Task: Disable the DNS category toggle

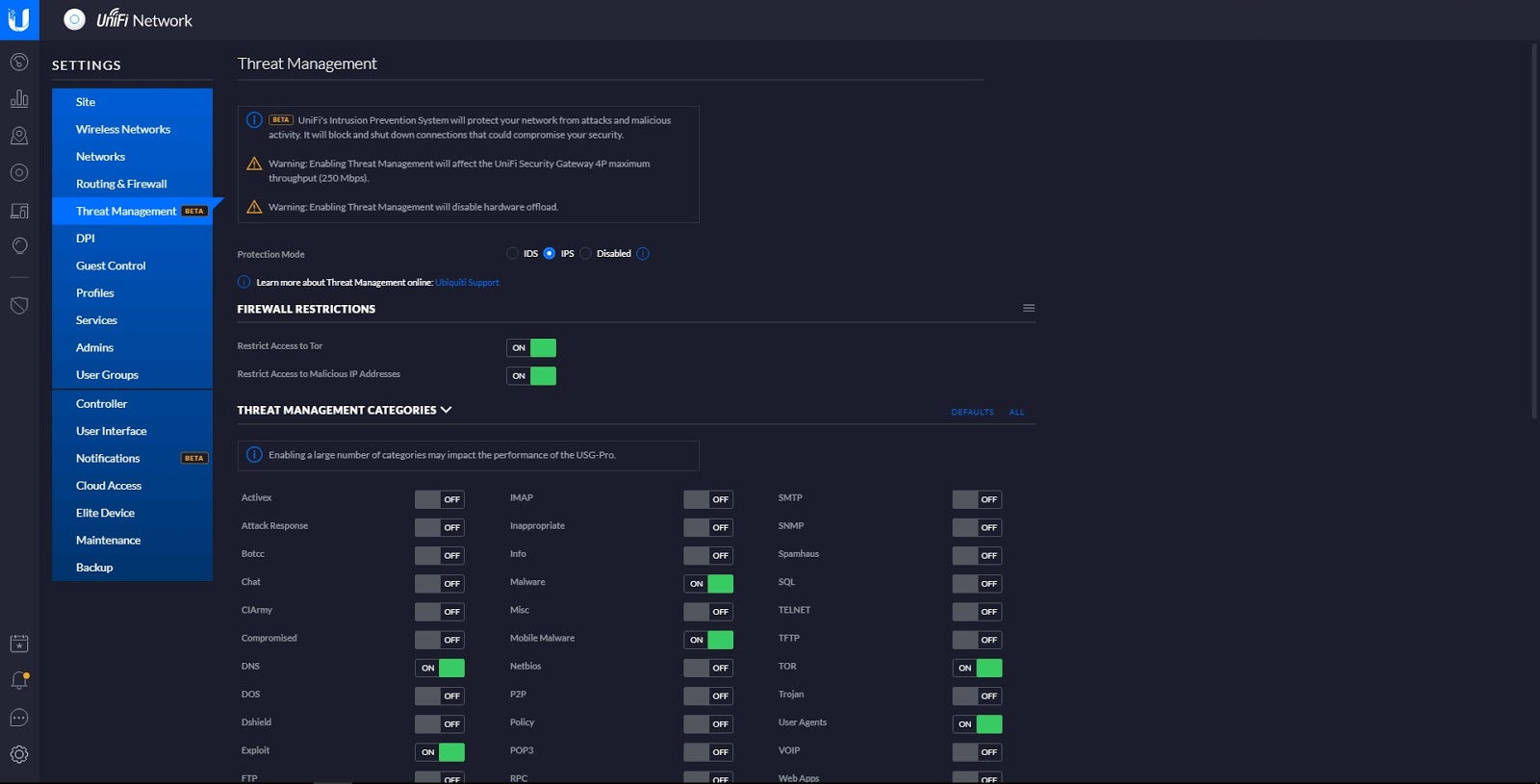Action: [x=440, y=668]
